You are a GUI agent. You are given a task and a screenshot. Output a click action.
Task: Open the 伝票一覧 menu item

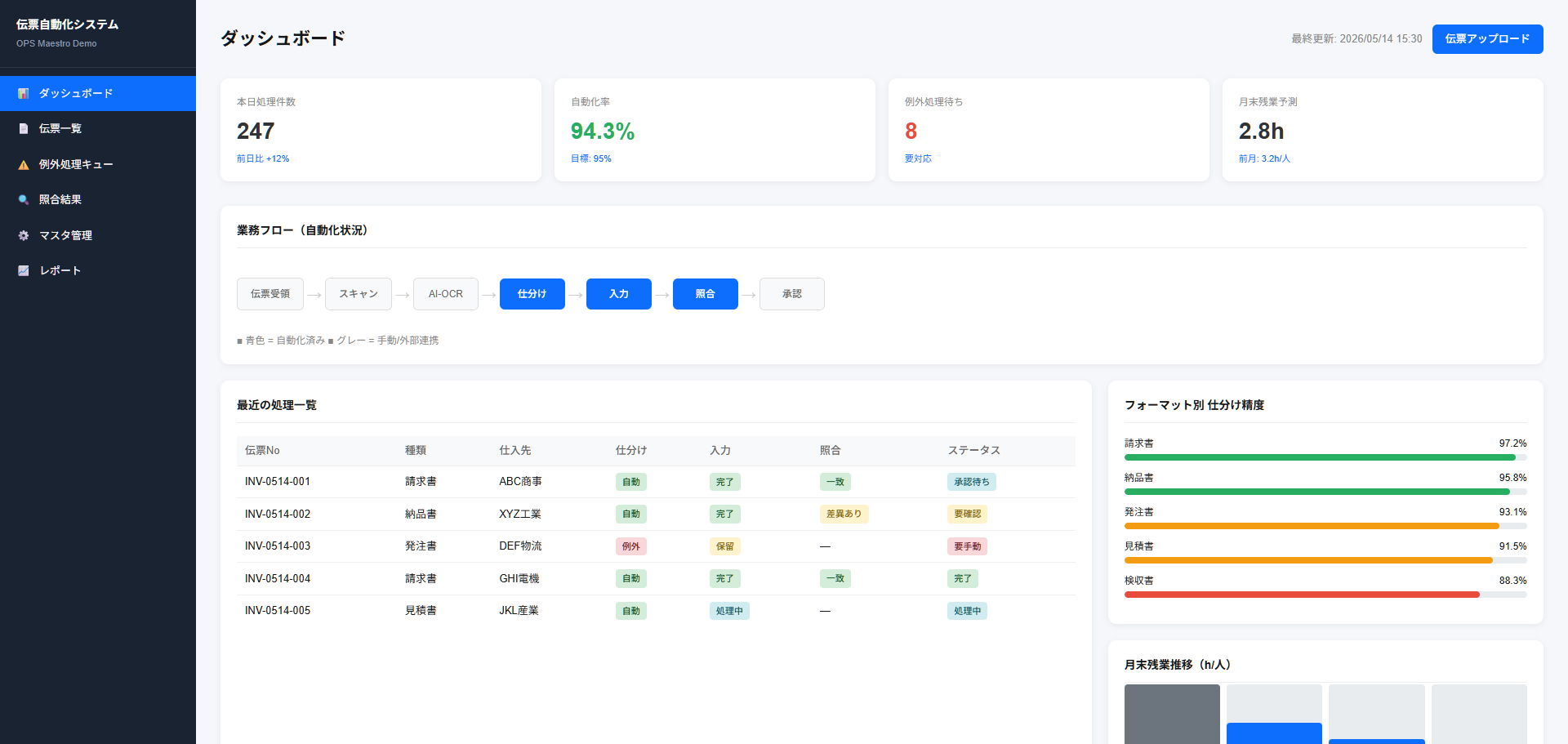(x=98, y=129)
